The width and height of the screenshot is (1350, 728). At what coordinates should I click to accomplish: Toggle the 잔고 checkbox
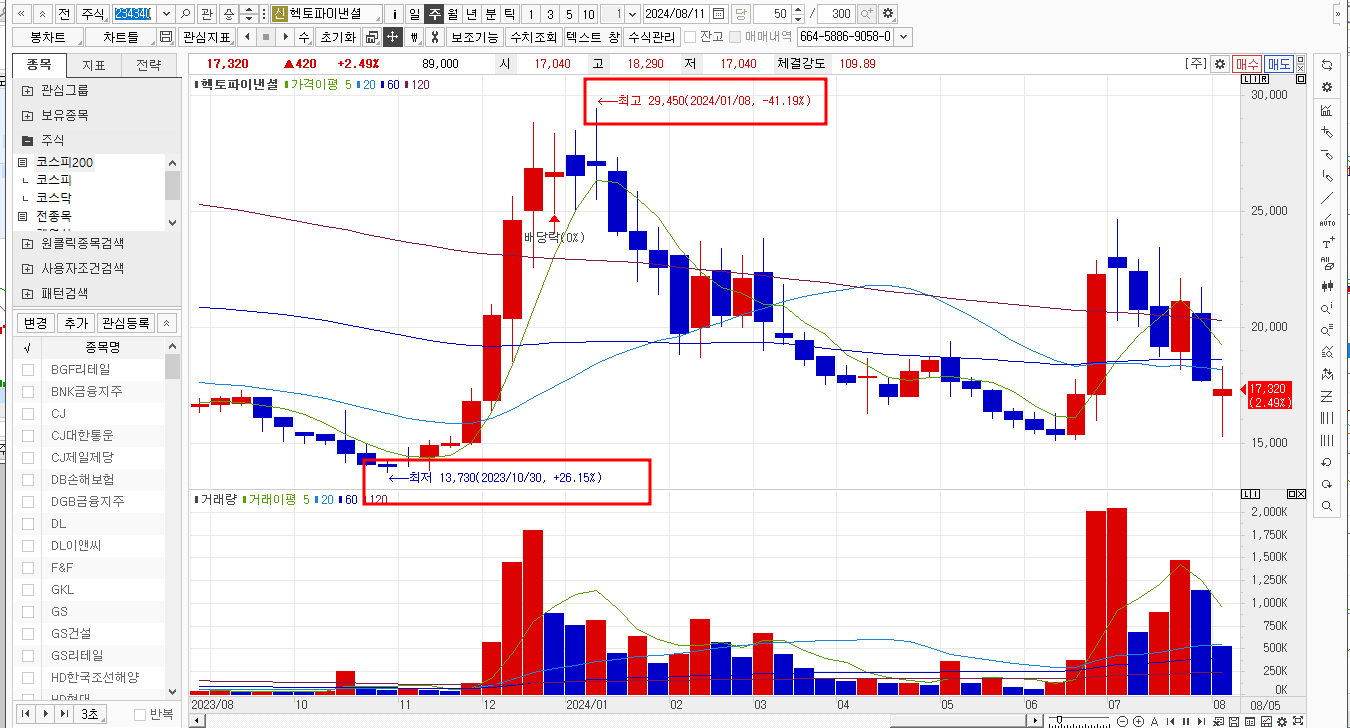(x=690, y=37)
